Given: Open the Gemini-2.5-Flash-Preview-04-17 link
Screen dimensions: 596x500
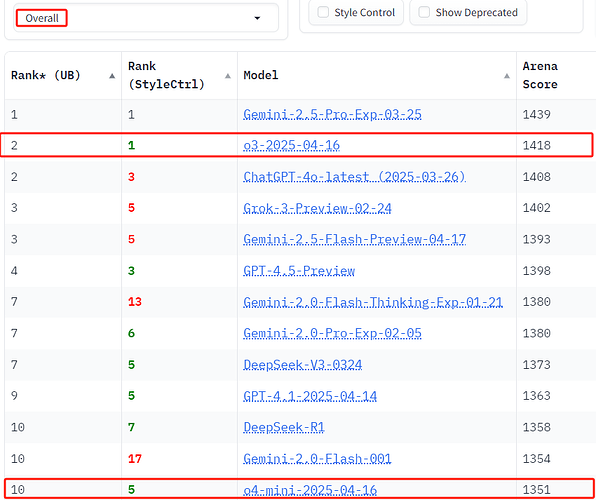Looking at the screenshot, I should [x=355, y=239].
